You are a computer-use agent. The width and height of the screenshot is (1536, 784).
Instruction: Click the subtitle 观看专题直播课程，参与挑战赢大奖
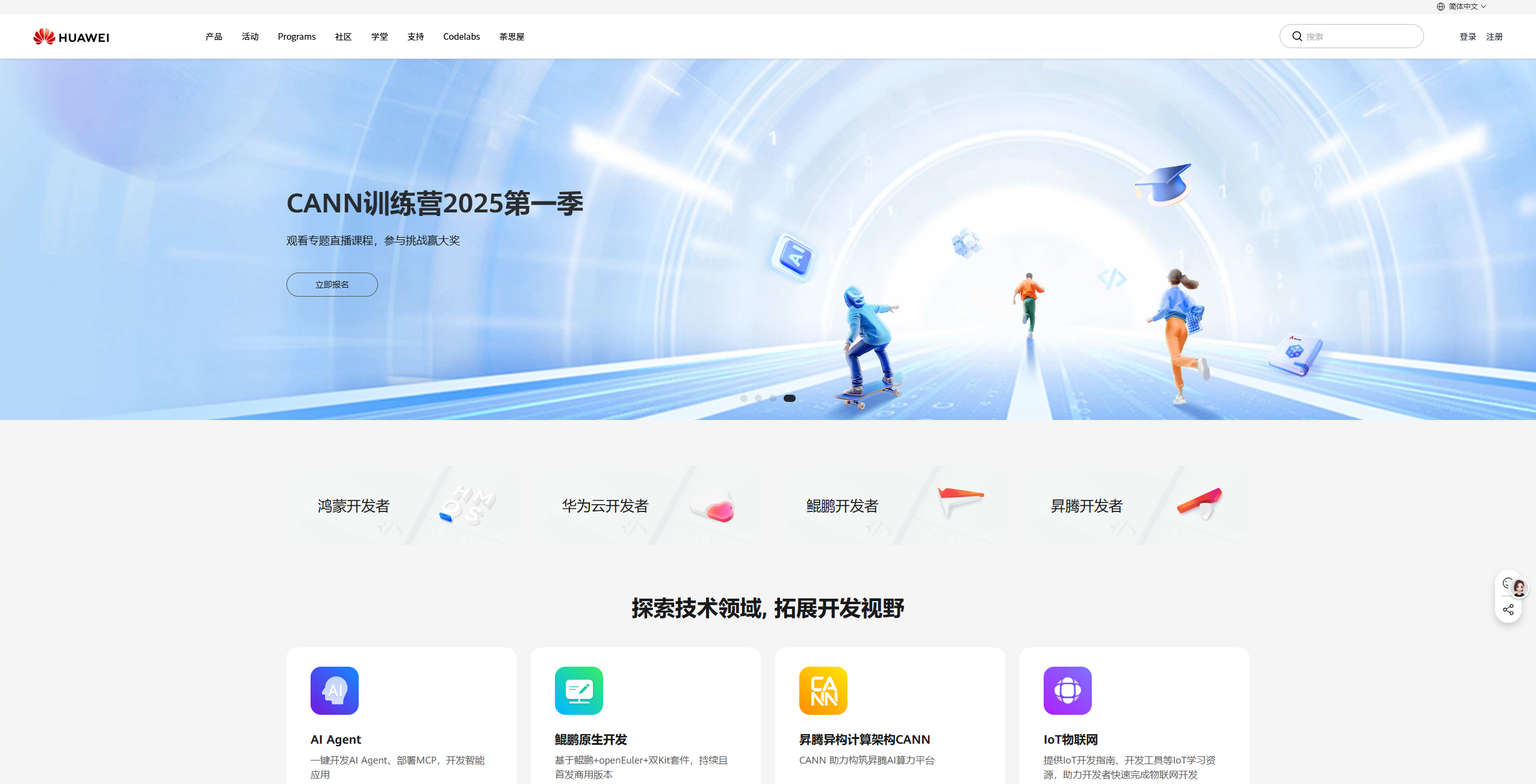(373, 241)
